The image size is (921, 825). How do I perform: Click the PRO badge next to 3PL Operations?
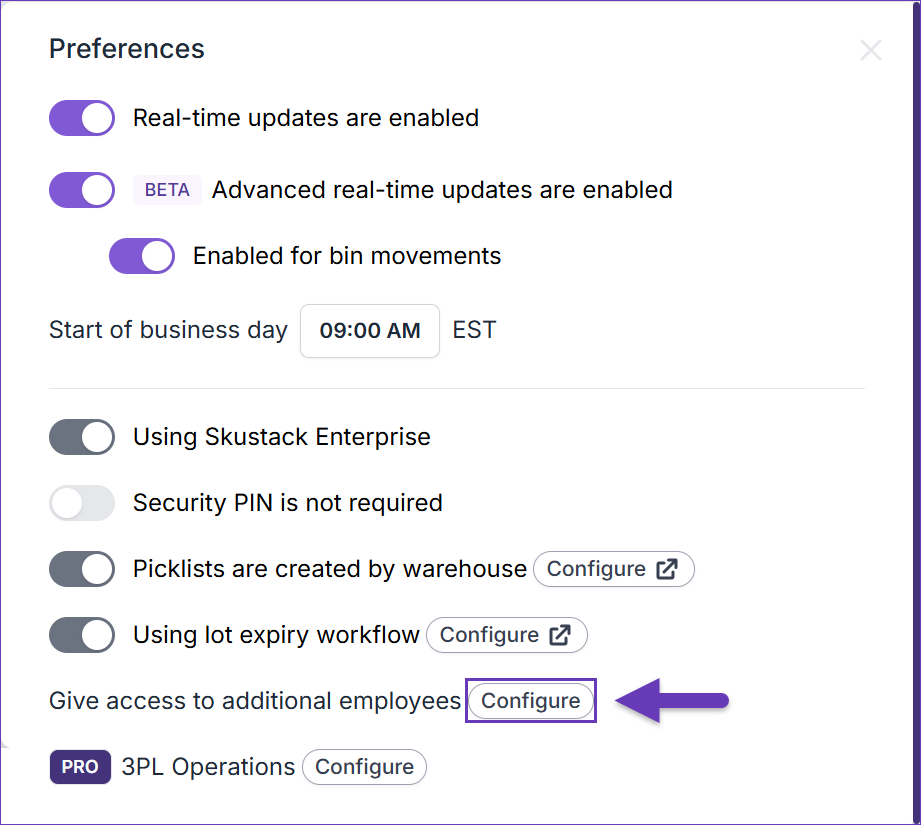80,767
